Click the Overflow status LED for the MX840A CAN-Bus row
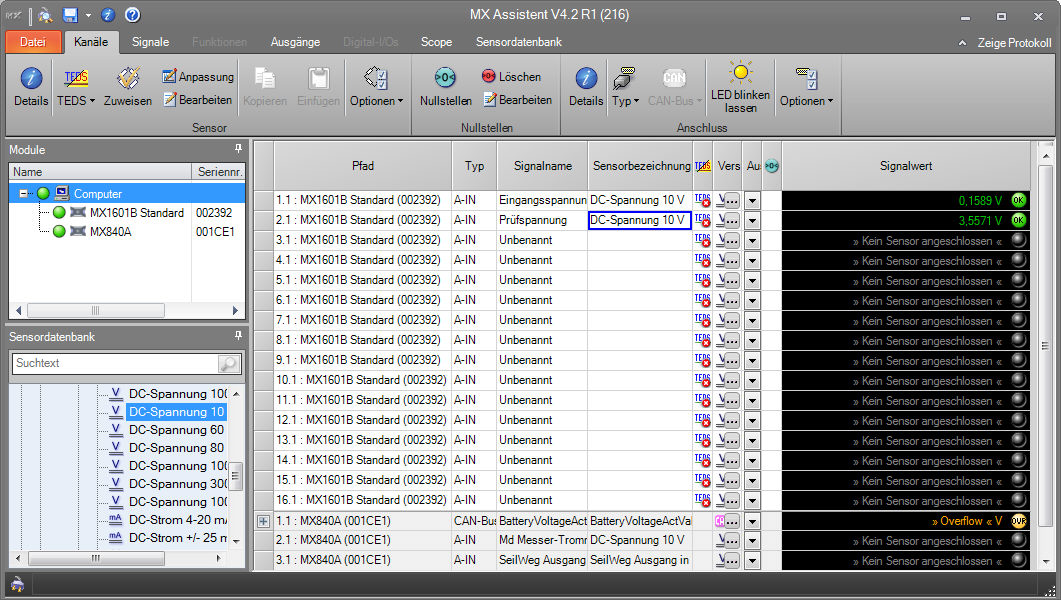1061x600 pixels. [x=1018, y=521]
